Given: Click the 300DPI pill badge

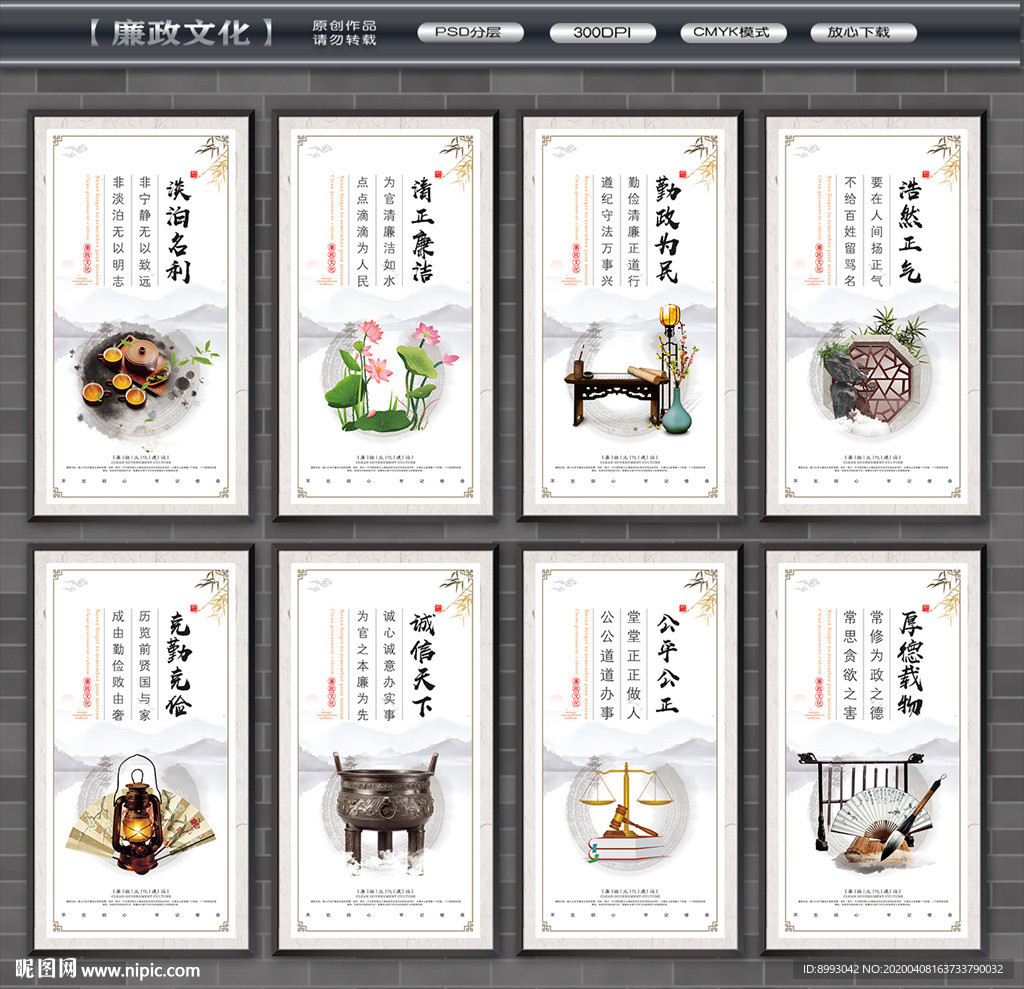Looking at the screenshot, I should coord(602,33).
